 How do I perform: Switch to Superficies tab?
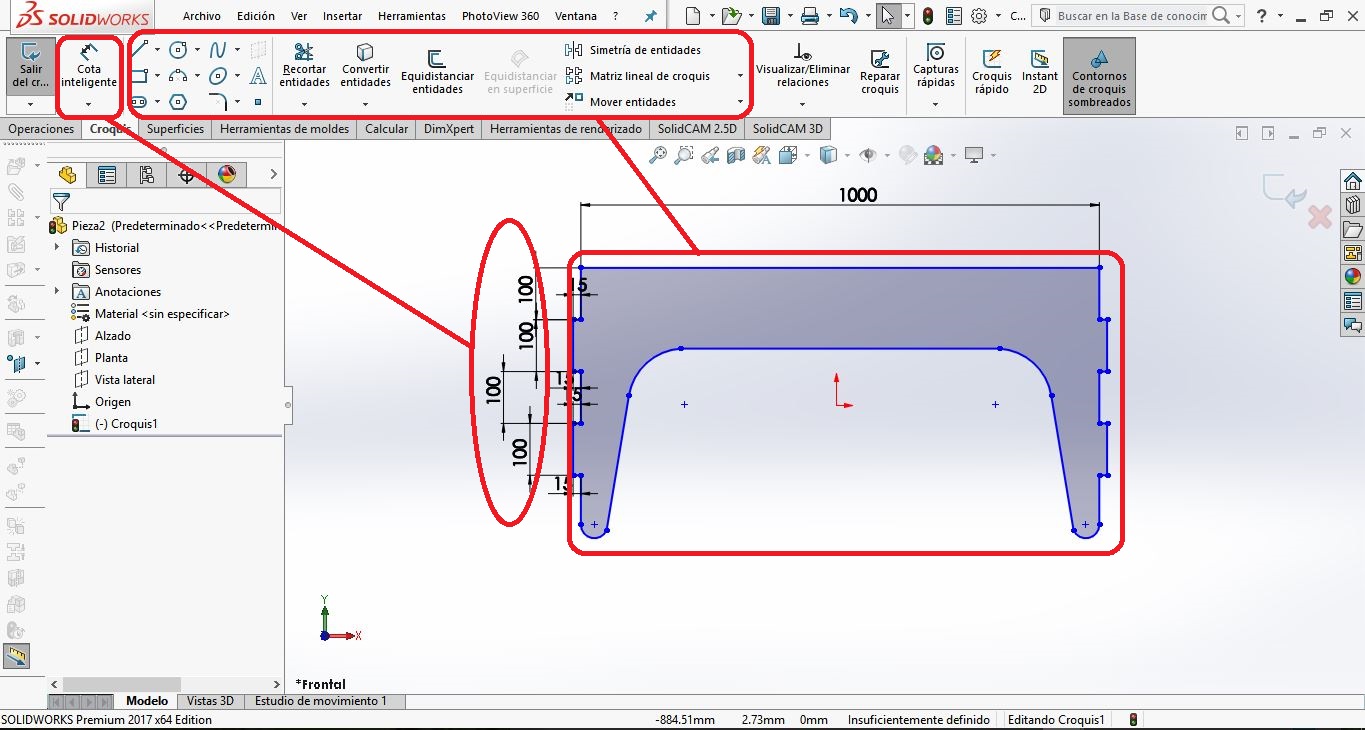coord(175,129)
